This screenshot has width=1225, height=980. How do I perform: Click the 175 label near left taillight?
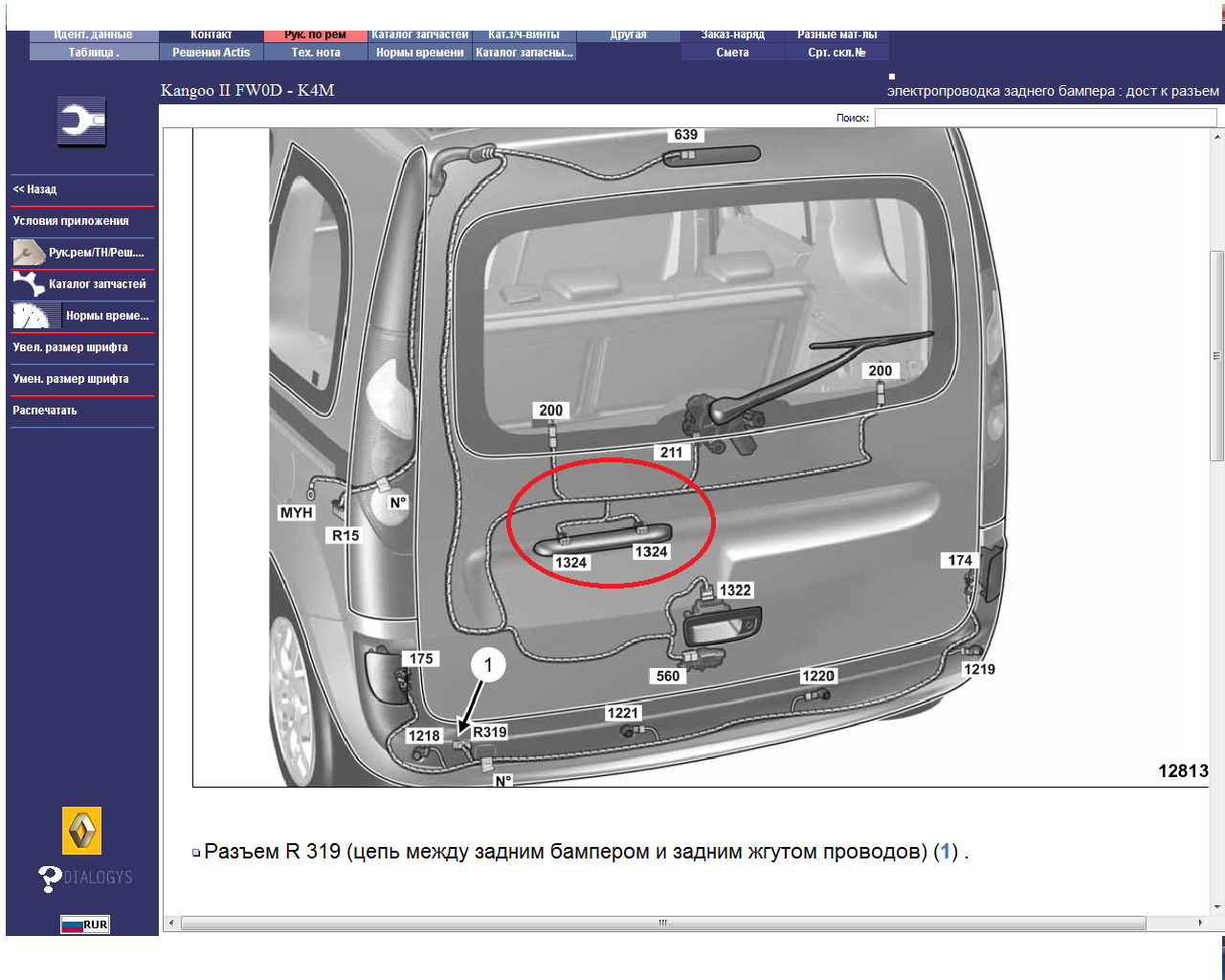click(421, 658)
